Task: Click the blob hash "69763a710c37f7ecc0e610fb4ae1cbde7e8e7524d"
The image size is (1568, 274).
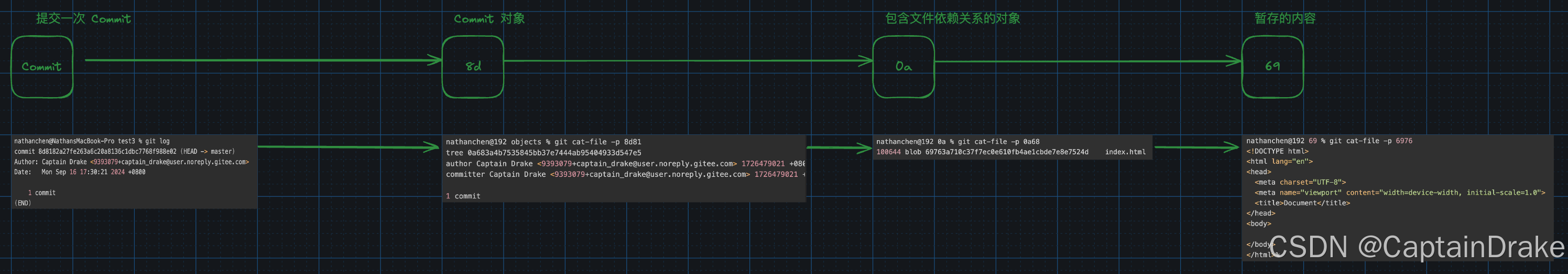Action: click(1007, 152)
